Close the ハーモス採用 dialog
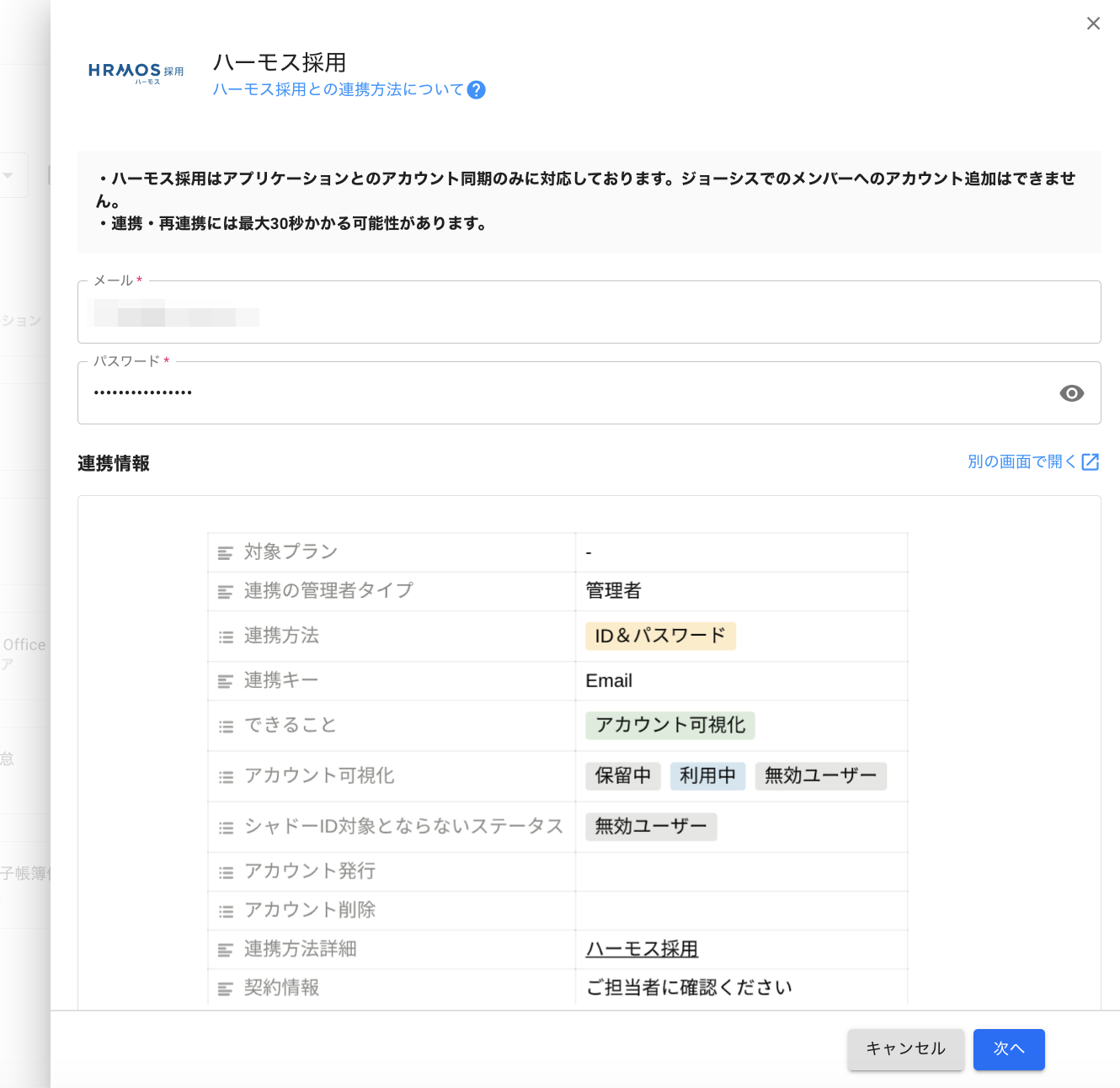Screen dimensions: 1120x1088 [1093, 24]
